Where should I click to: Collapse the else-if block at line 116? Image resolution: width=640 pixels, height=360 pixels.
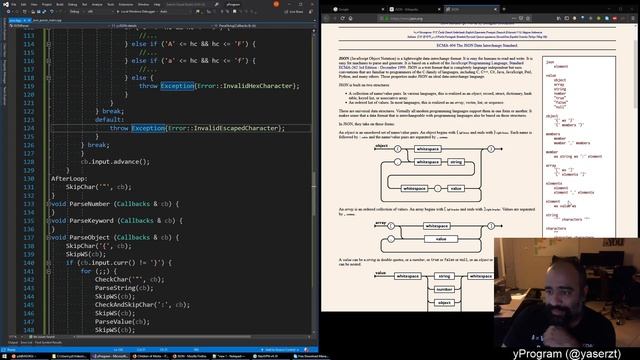click(49, 61)
